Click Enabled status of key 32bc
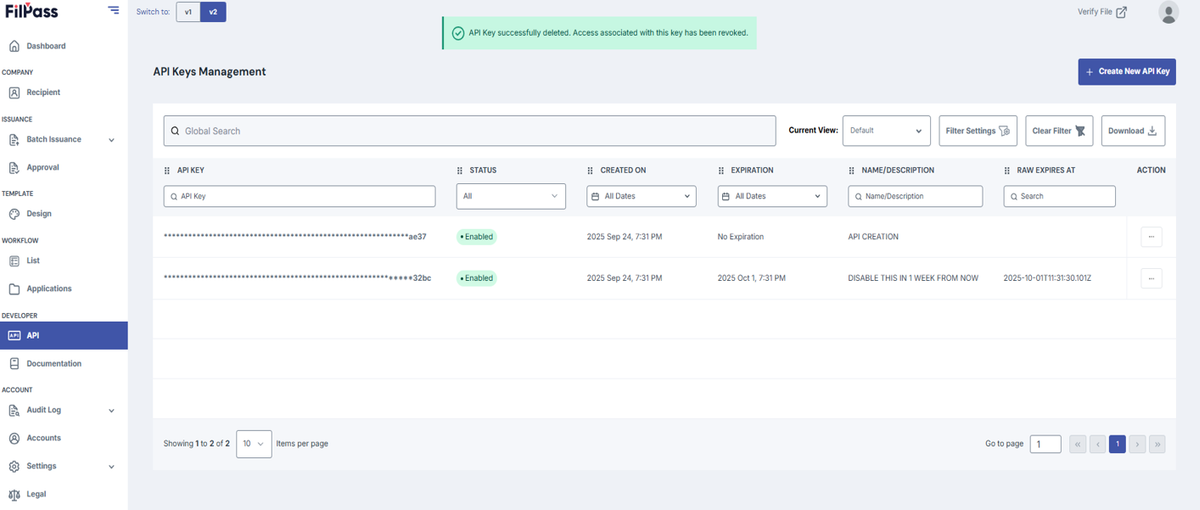 (x=477, y=278)
